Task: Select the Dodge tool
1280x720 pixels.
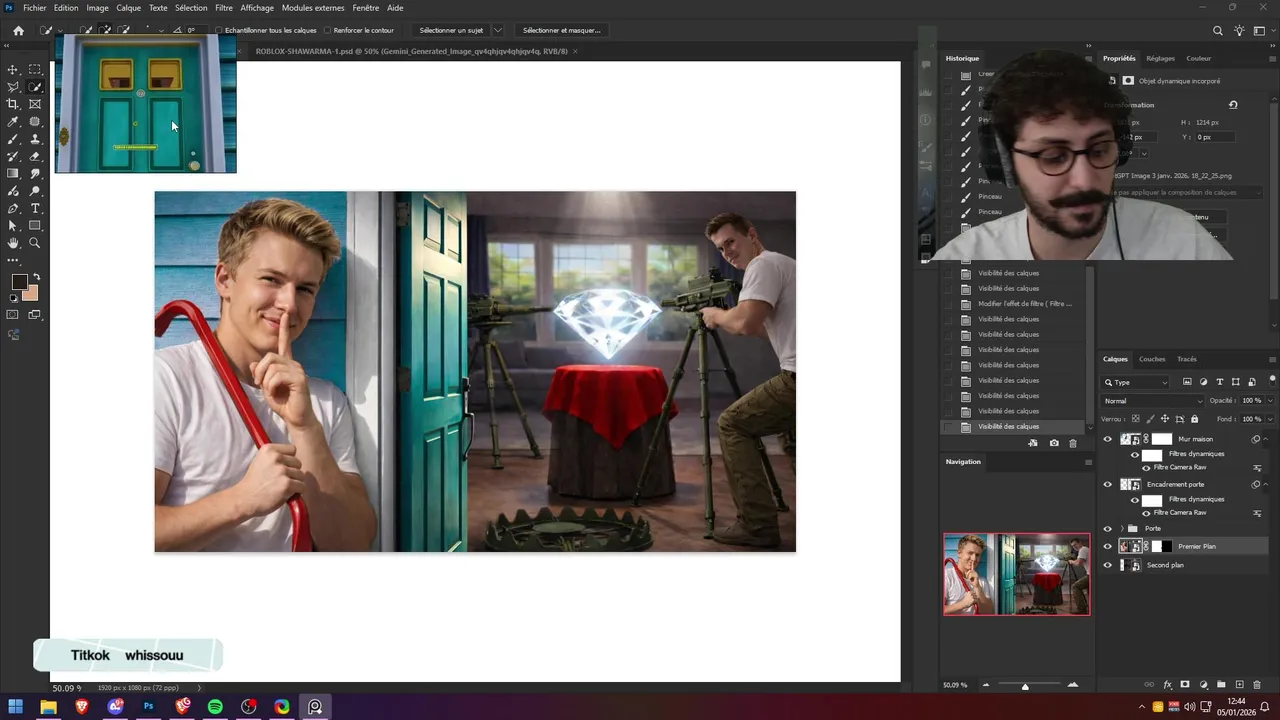Action: click(35, 191)
